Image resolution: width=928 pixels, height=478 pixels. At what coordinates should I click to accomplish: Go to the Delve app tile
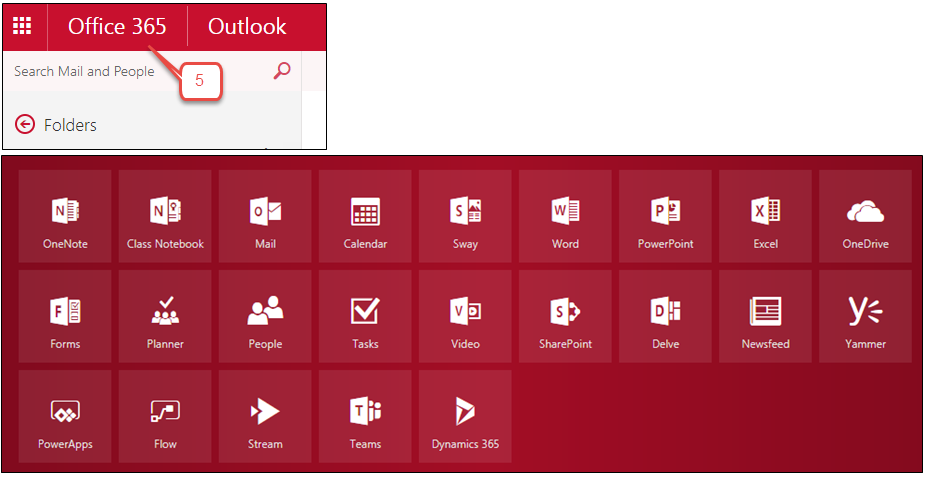665,316
